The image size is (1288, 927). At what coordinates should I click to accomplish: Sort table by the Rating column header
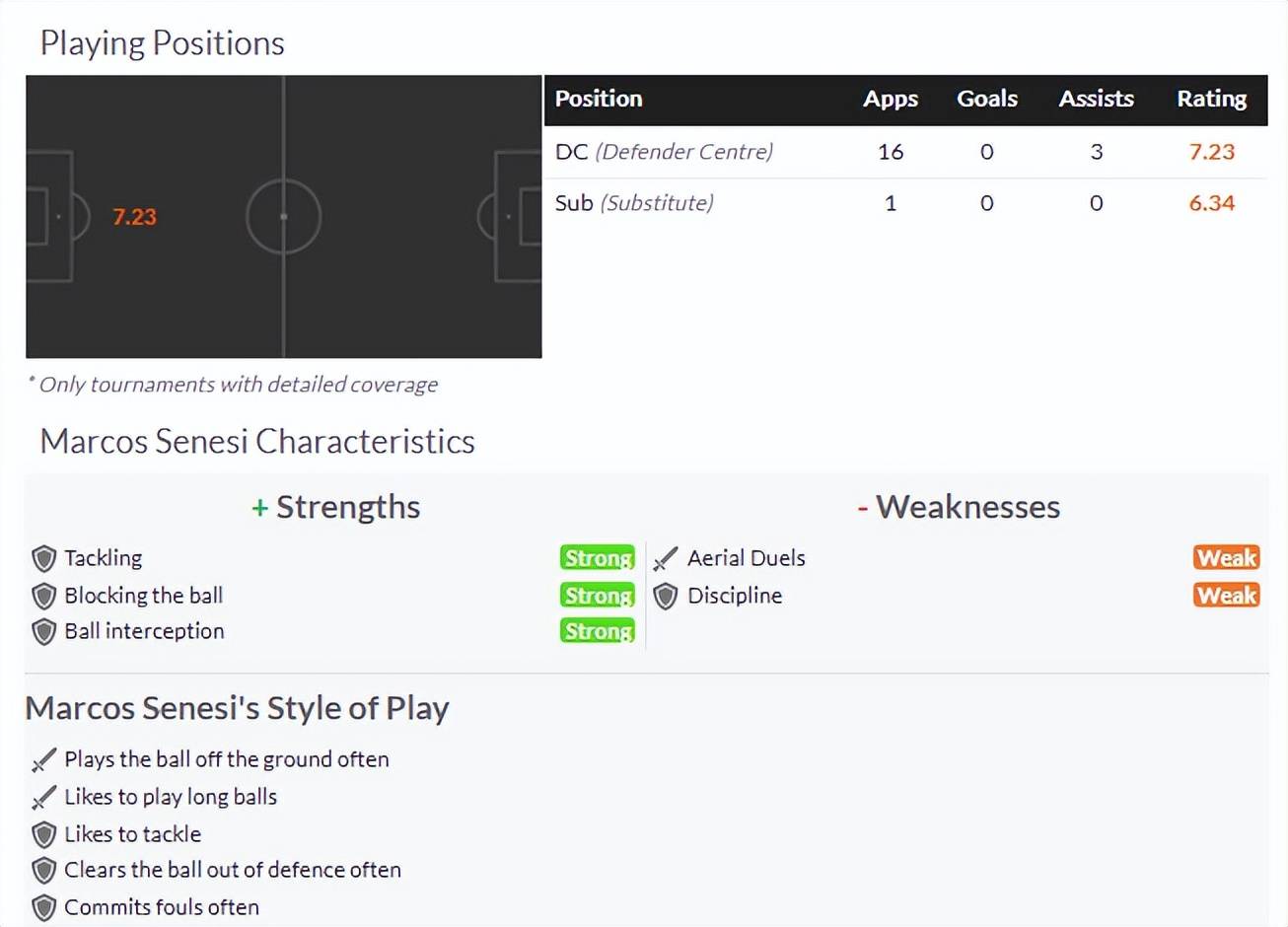pyautogui.click(x=1211, y=100)
